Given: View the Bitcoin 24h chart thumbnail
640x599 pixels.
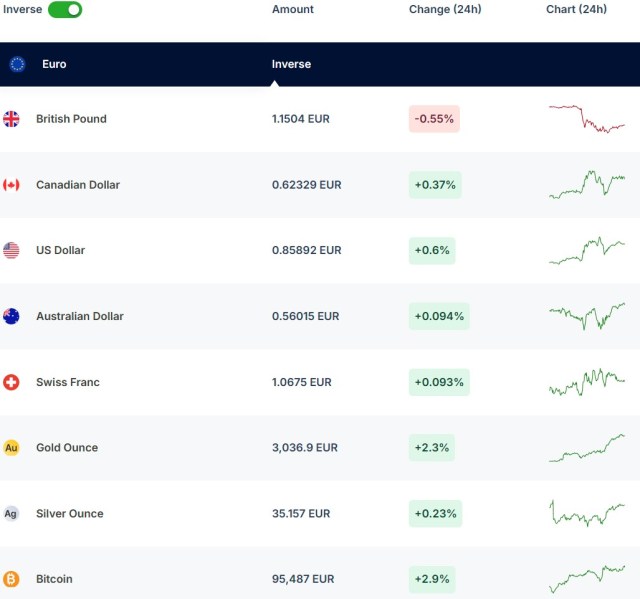Looking at the screenshot, I should 586,579.
